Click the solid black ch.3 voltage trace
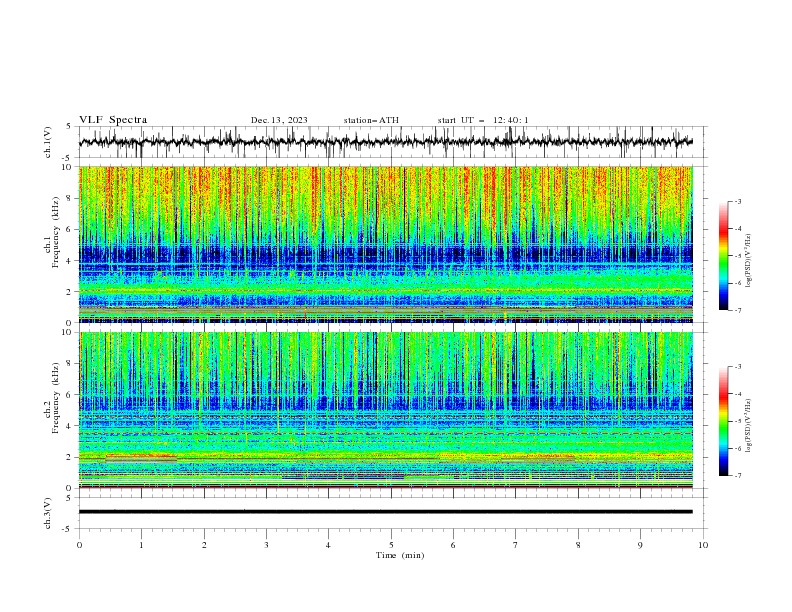This screenshot has width=792, height=612. (385, 512)
